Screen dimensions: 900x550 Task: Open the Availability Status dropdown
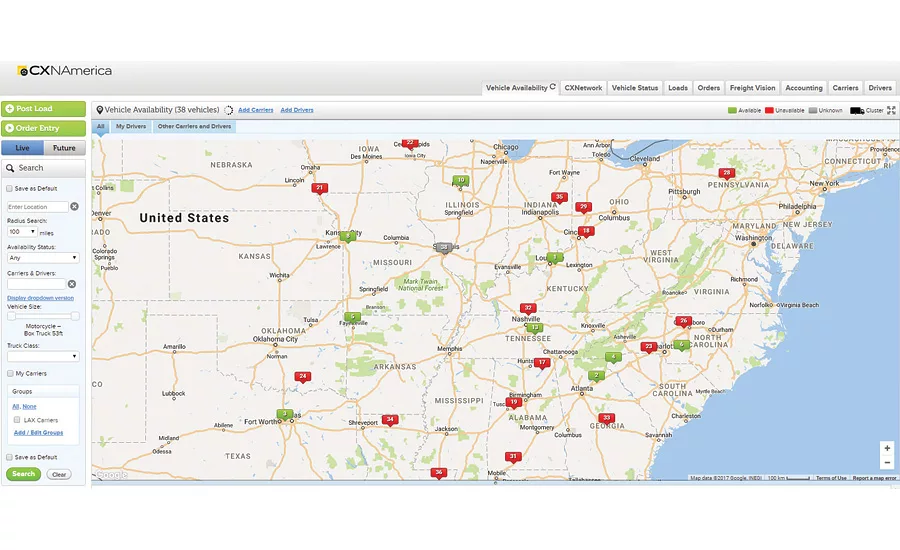point(43,258)
